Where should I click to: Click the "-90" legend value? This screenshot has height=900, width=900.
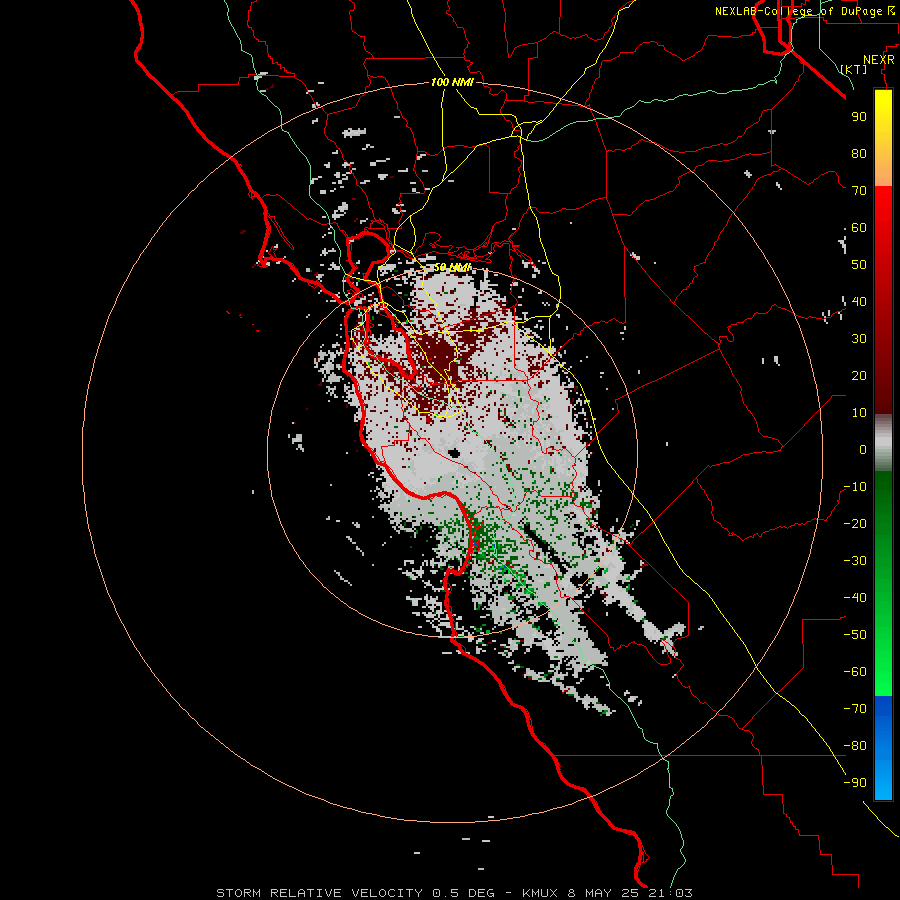[855, 783]
